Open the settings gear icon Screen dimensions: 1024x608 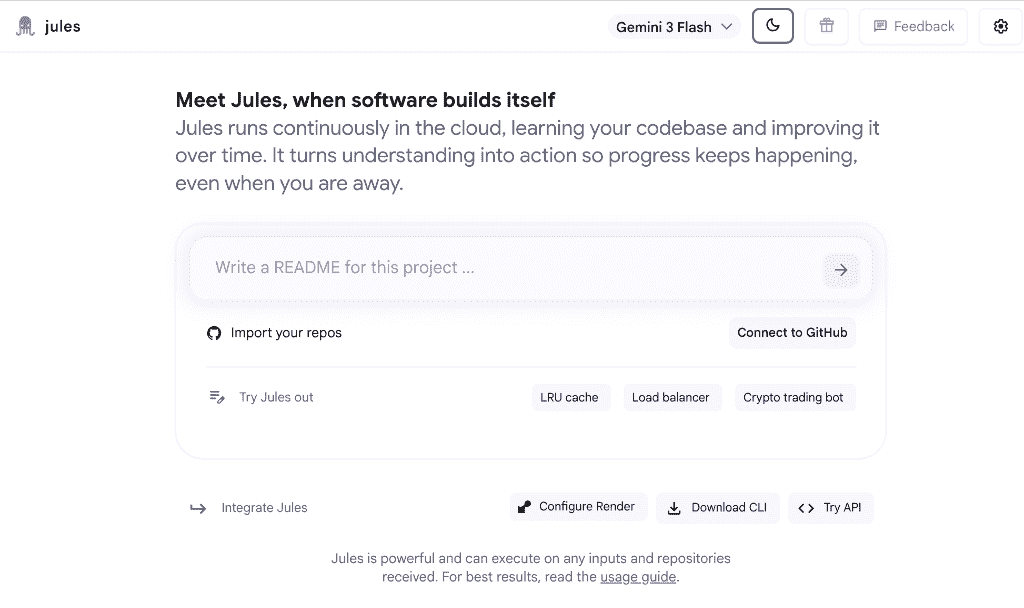[x=1000, y=26]
